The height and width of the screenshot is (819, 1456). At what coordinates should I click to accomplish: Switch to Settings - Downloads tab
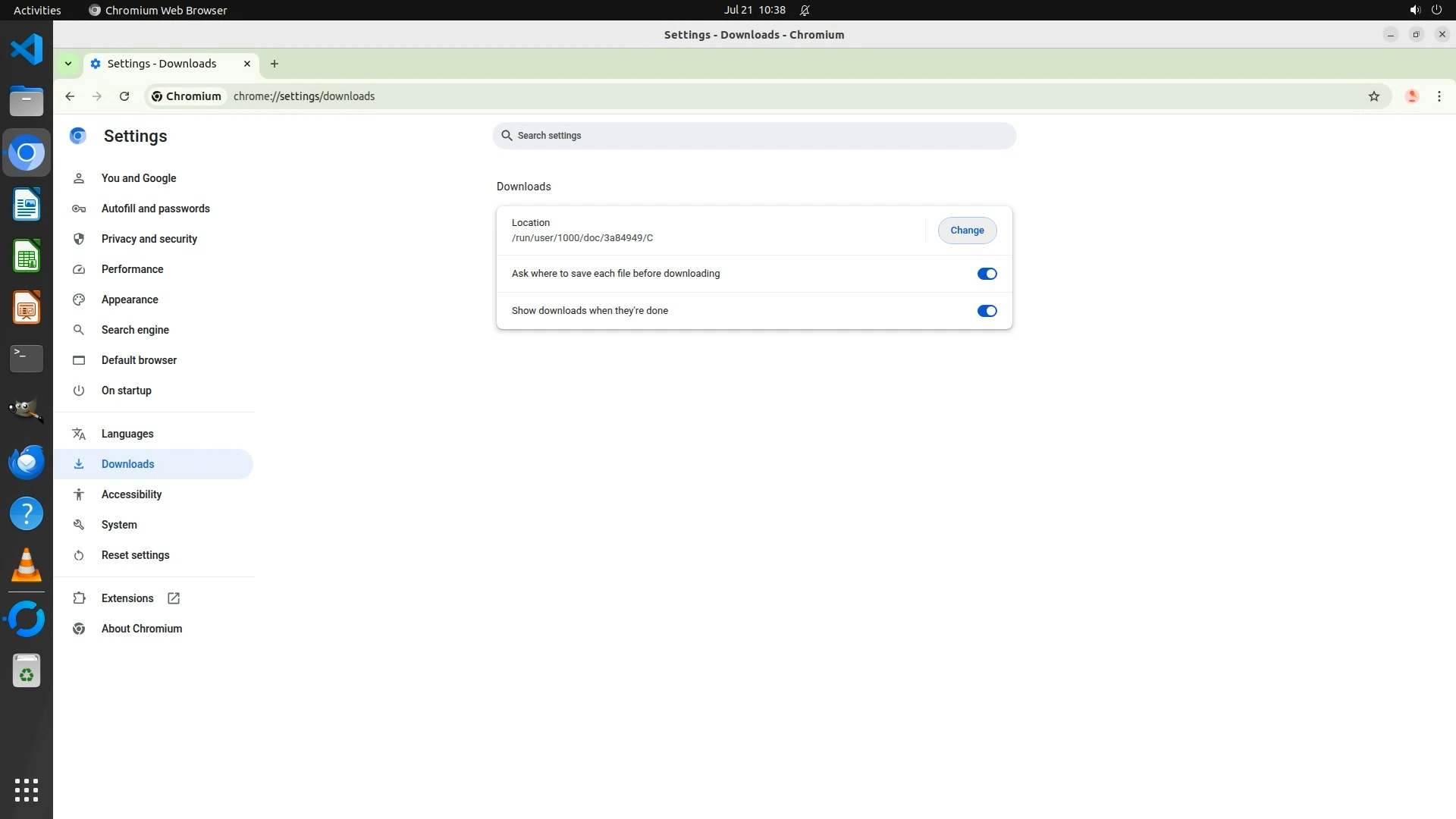162,64
